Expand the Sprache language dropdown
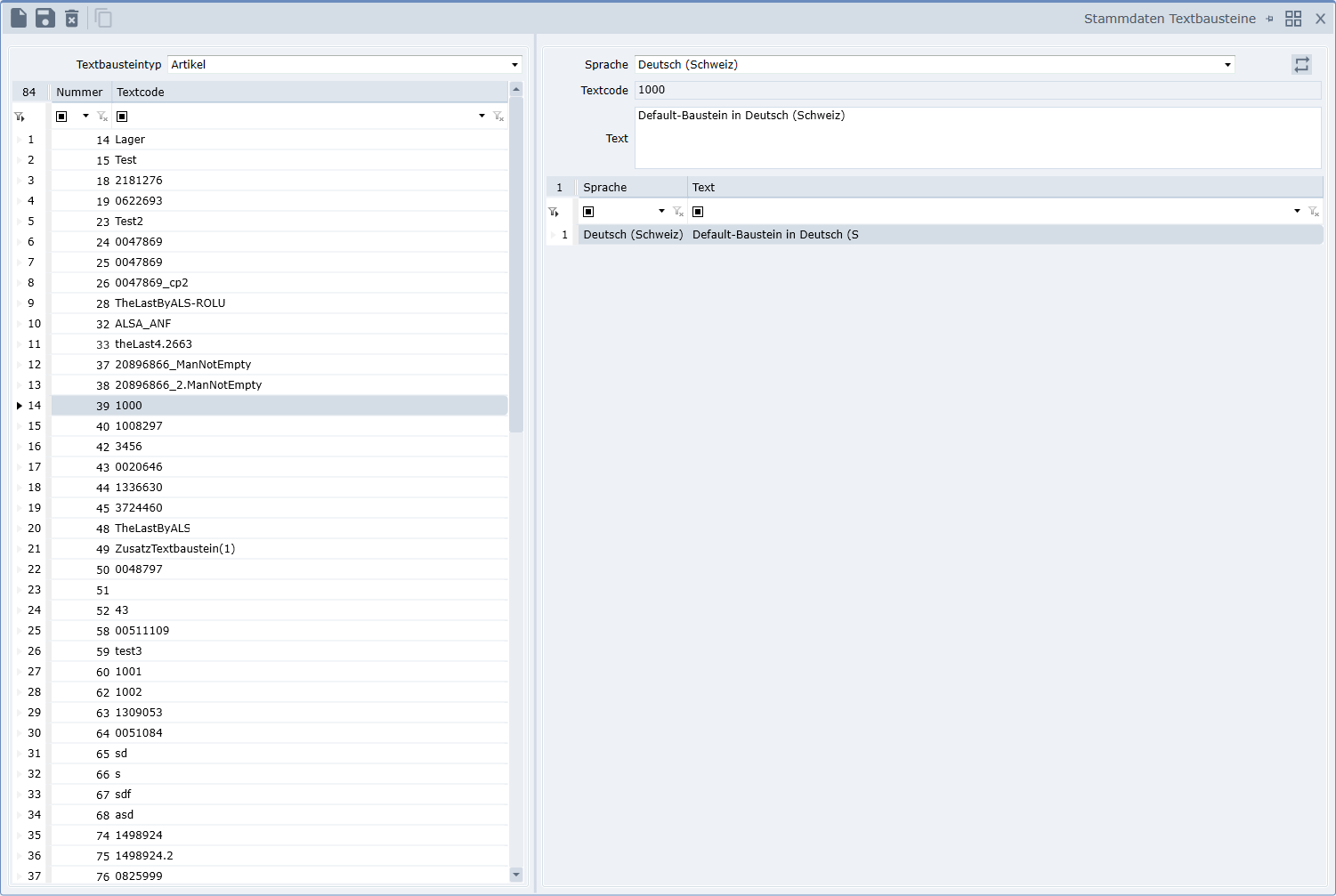This screenshot has width=1336, height=896. [1227, 65]
